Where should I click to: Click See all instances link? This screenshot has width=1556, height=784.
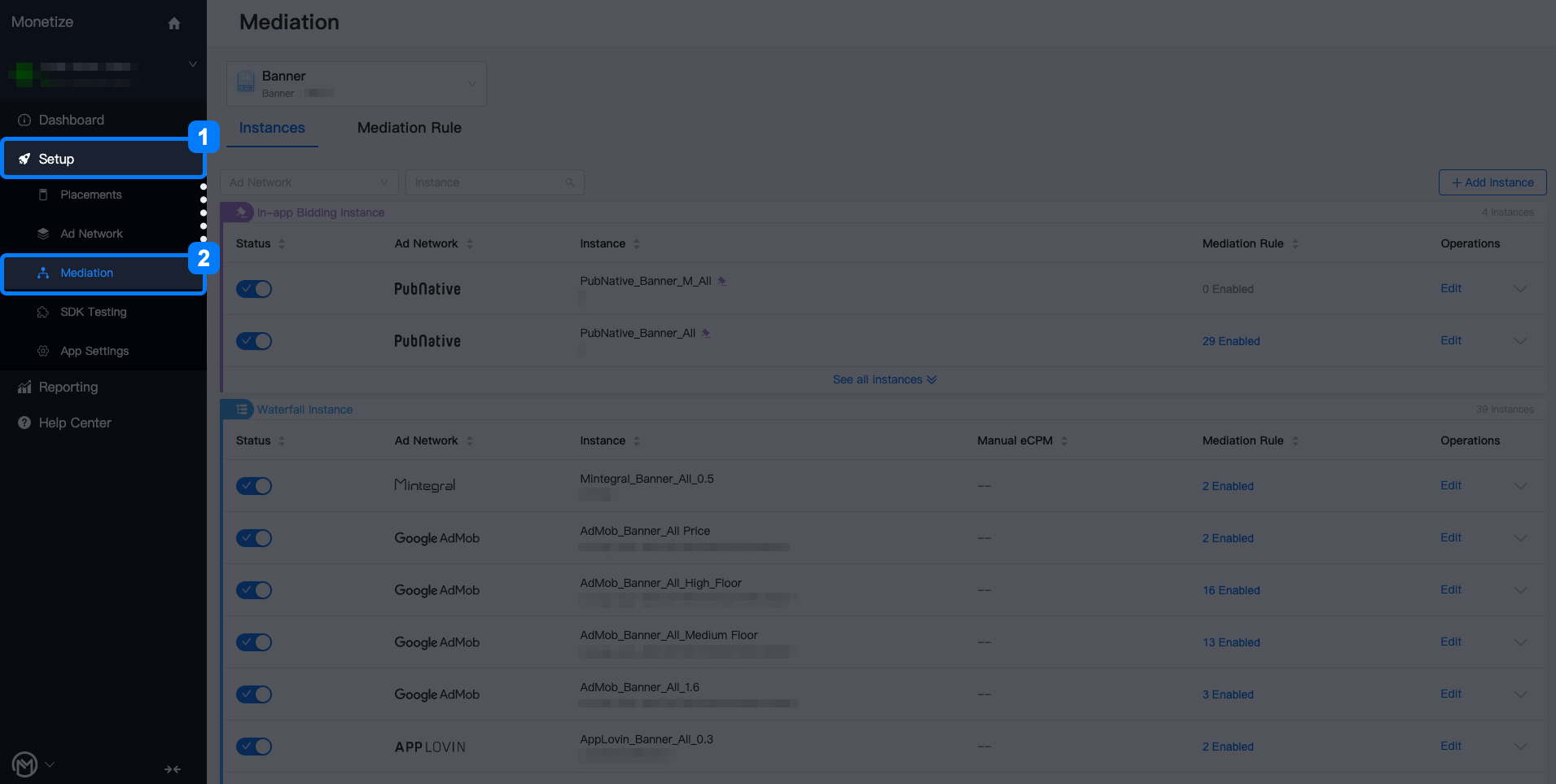tap(884, 379)
